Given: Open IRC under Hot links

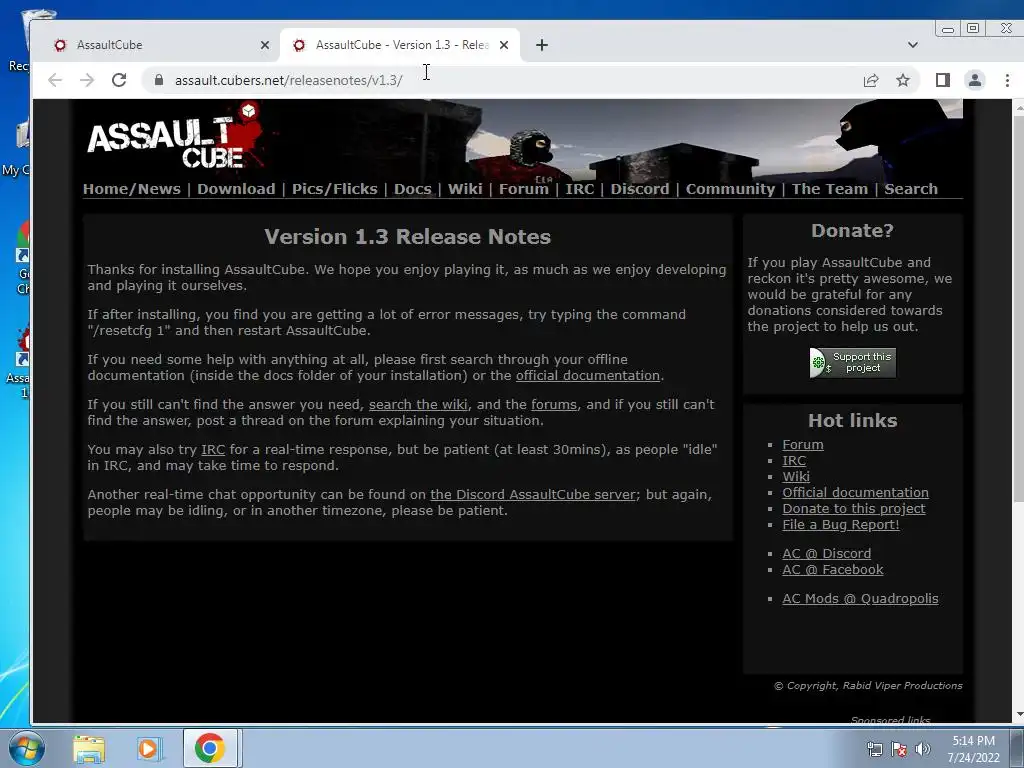Looking at the screenshot, I should click(794, 461).
